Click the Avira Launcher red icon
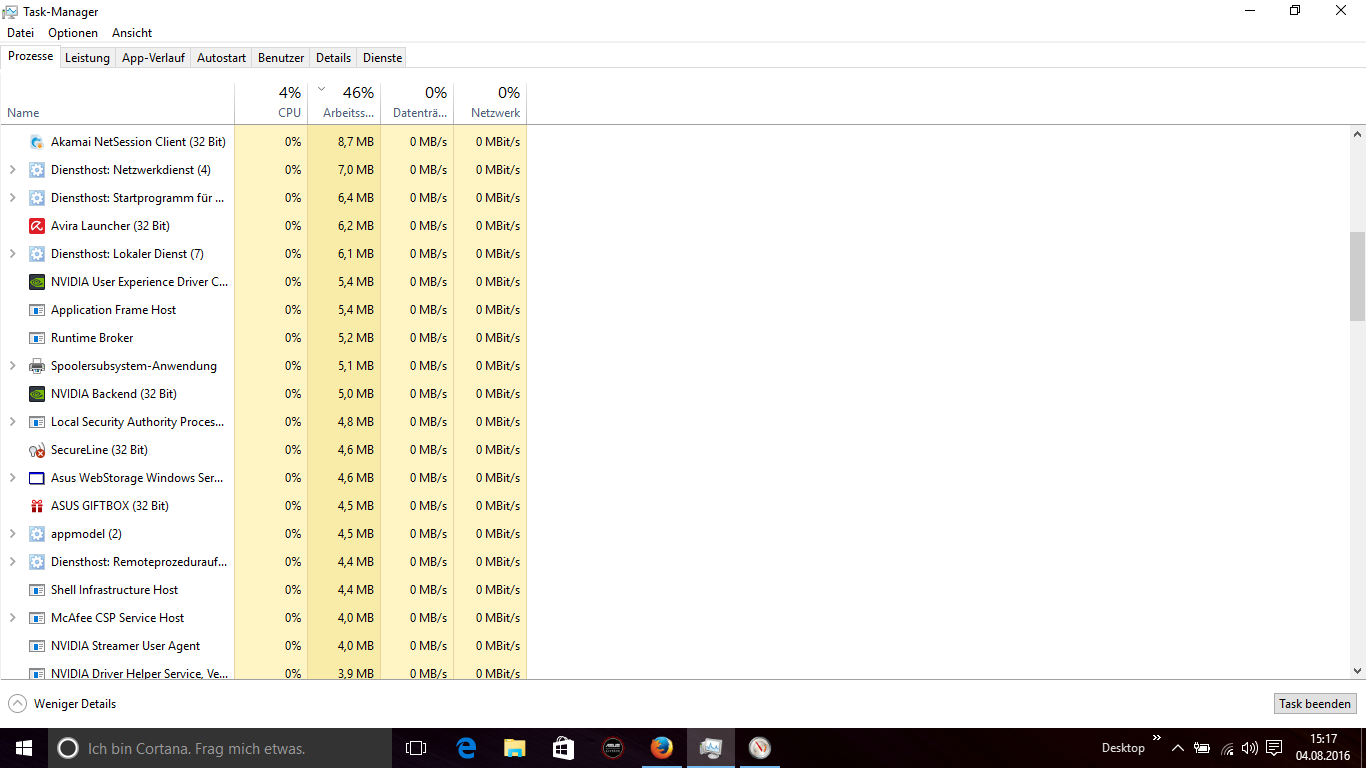Viewport: 1366px width, 768px height. click(37, 226)
